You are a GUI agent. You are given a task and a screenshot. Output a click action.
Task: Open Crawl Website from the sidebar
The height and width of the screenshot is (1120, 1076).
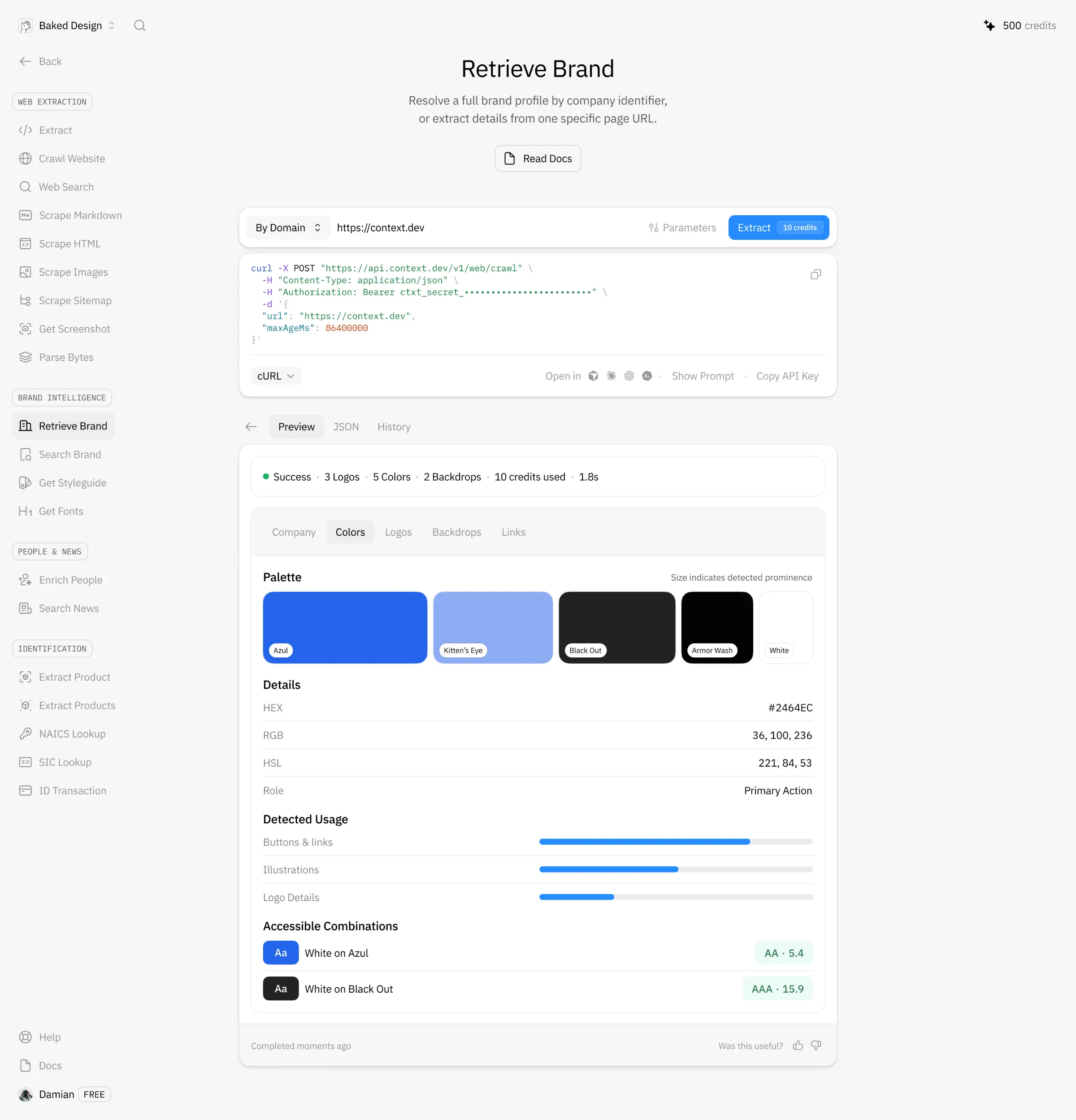point(62,158)
